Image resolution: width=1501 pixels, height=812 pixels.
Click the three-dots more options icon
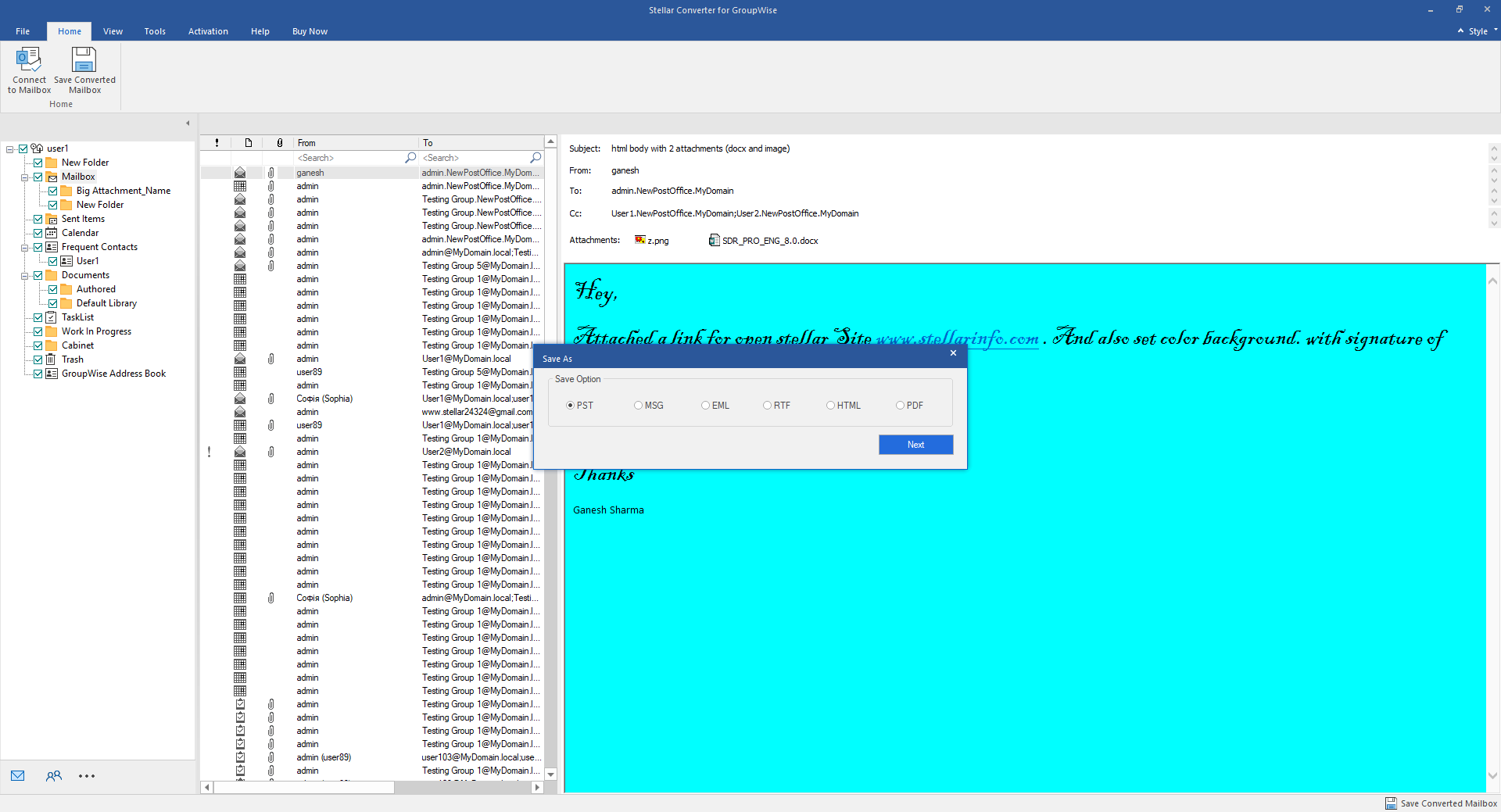[87, 776]
